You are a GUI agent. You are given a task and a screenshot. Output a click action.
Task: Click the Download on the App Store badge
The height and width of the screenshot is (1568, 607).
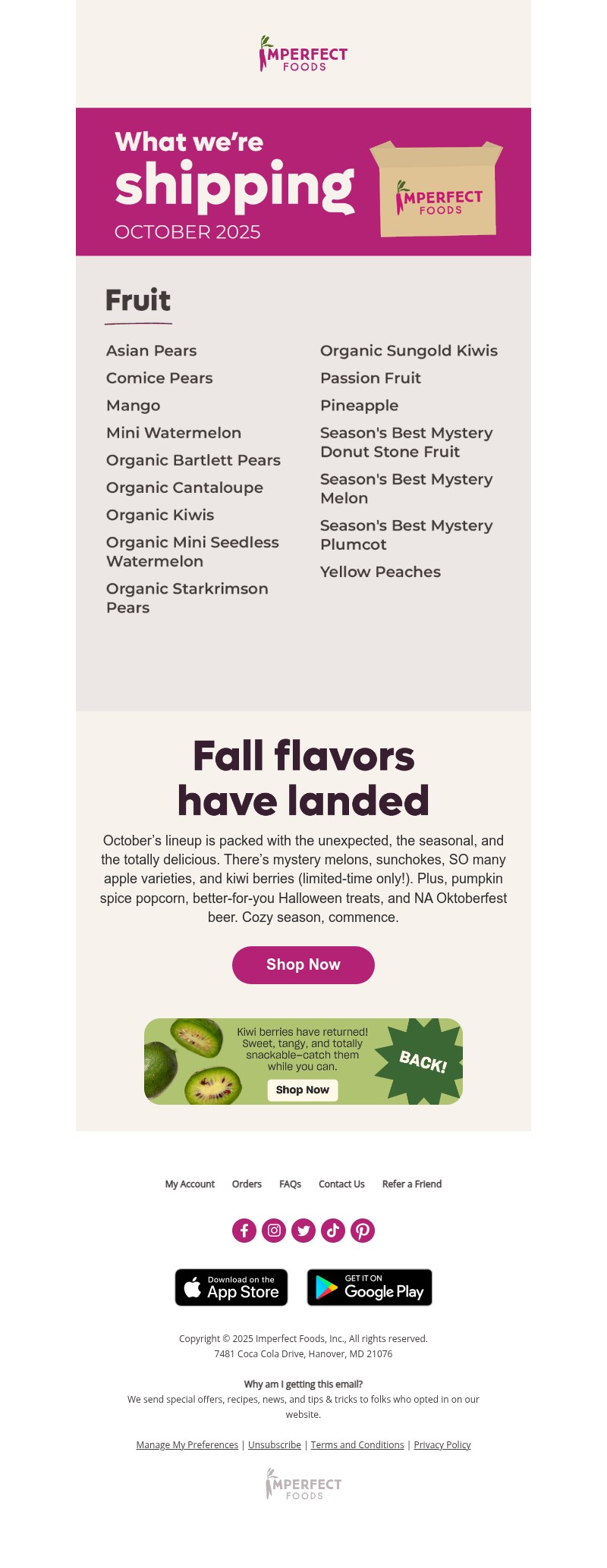[231, 1287]
